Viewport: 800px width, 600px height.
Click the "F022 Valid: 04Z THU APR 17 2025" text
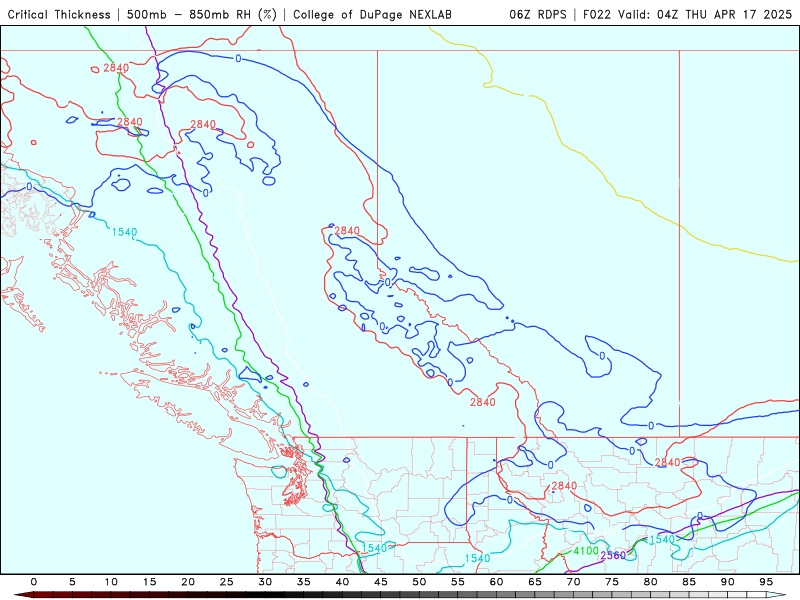pyautogui.click(x=687, y=14)
